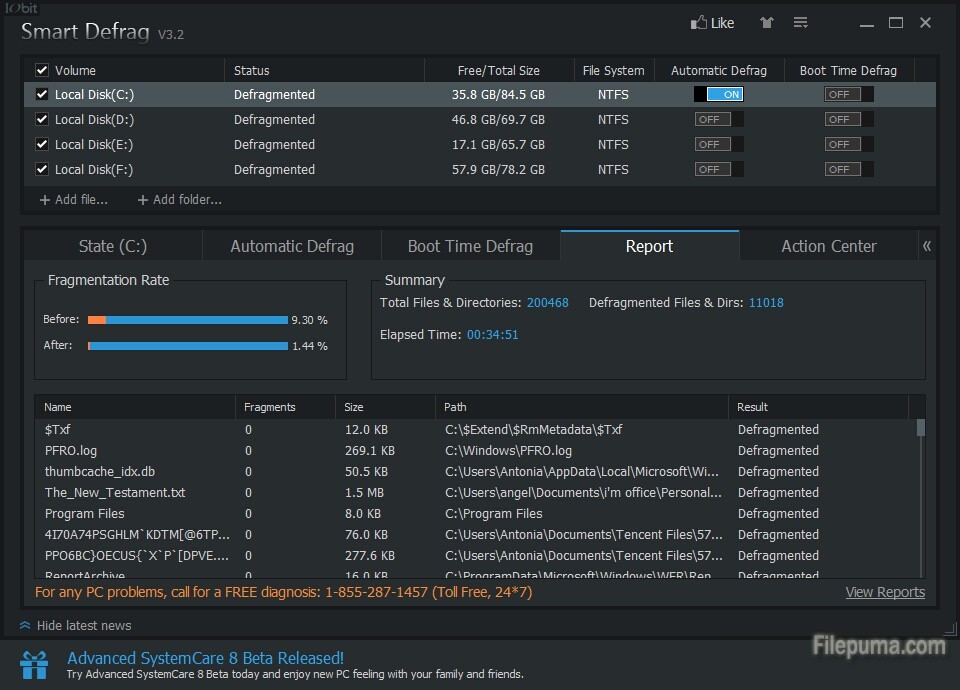
Task: Click the plus icon for Add file
Action: pyautogui.click(x=44, y=200)
